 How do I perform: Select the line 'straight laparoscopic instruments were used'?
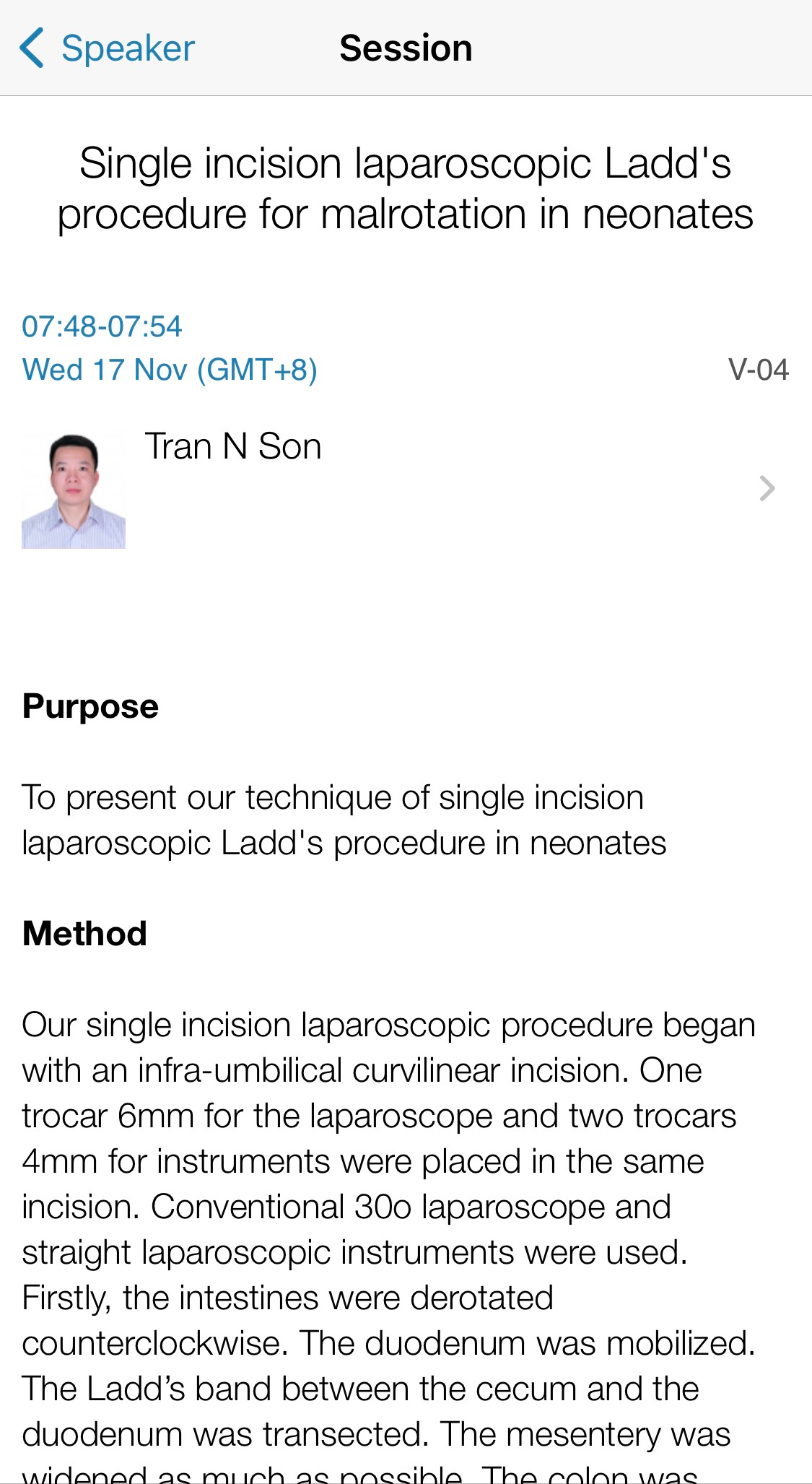354,1253
